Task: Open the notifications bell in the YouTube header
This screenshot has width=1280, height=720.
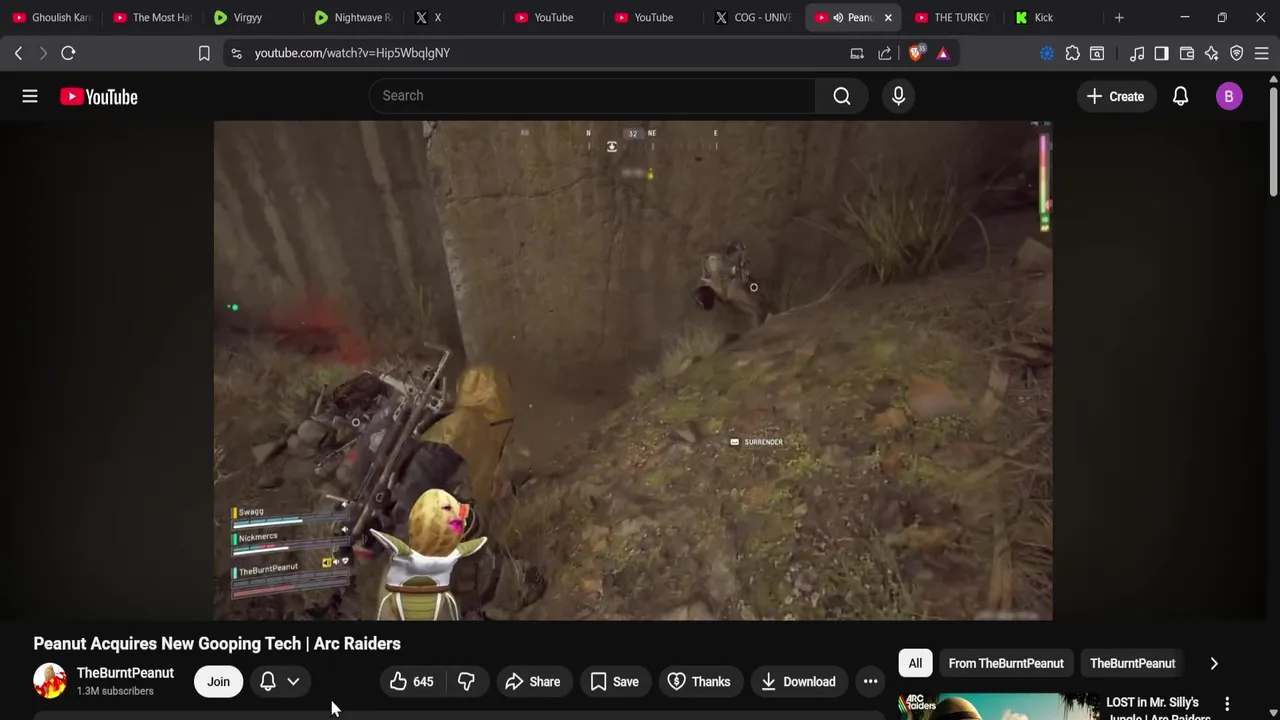Action: tap(1180, 96)
